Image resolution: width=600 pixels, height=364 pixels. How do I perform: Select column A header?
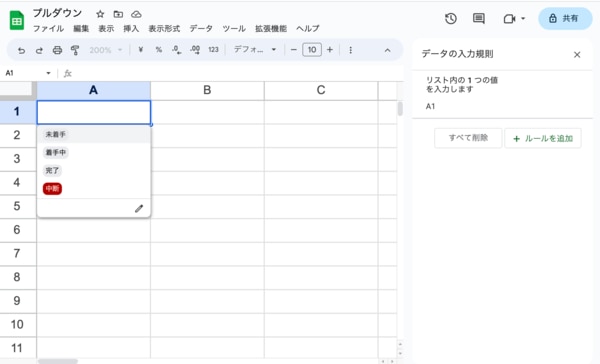[x=93, y=91]
